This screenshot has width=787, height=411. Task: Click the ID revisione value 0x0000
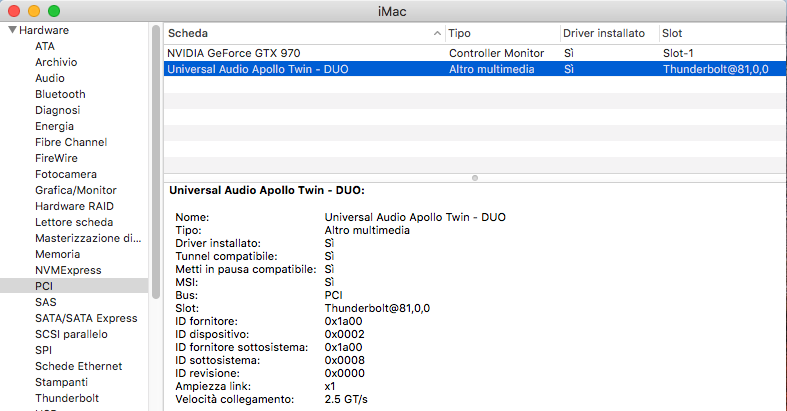point(344,373)
